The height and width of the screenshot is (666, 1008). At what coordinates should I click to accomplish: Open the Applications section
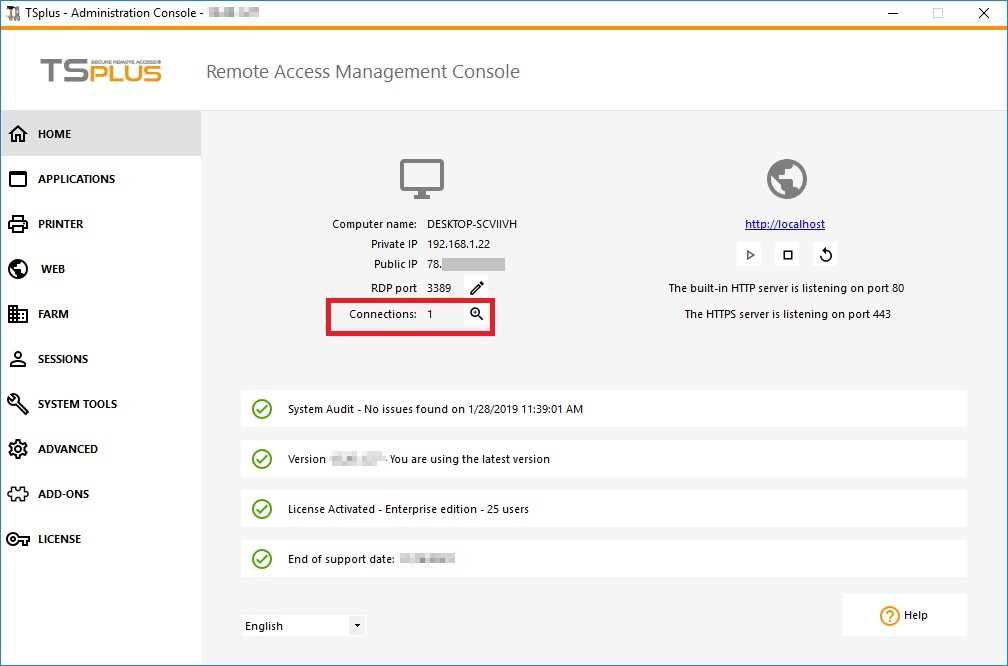[76, 179]
